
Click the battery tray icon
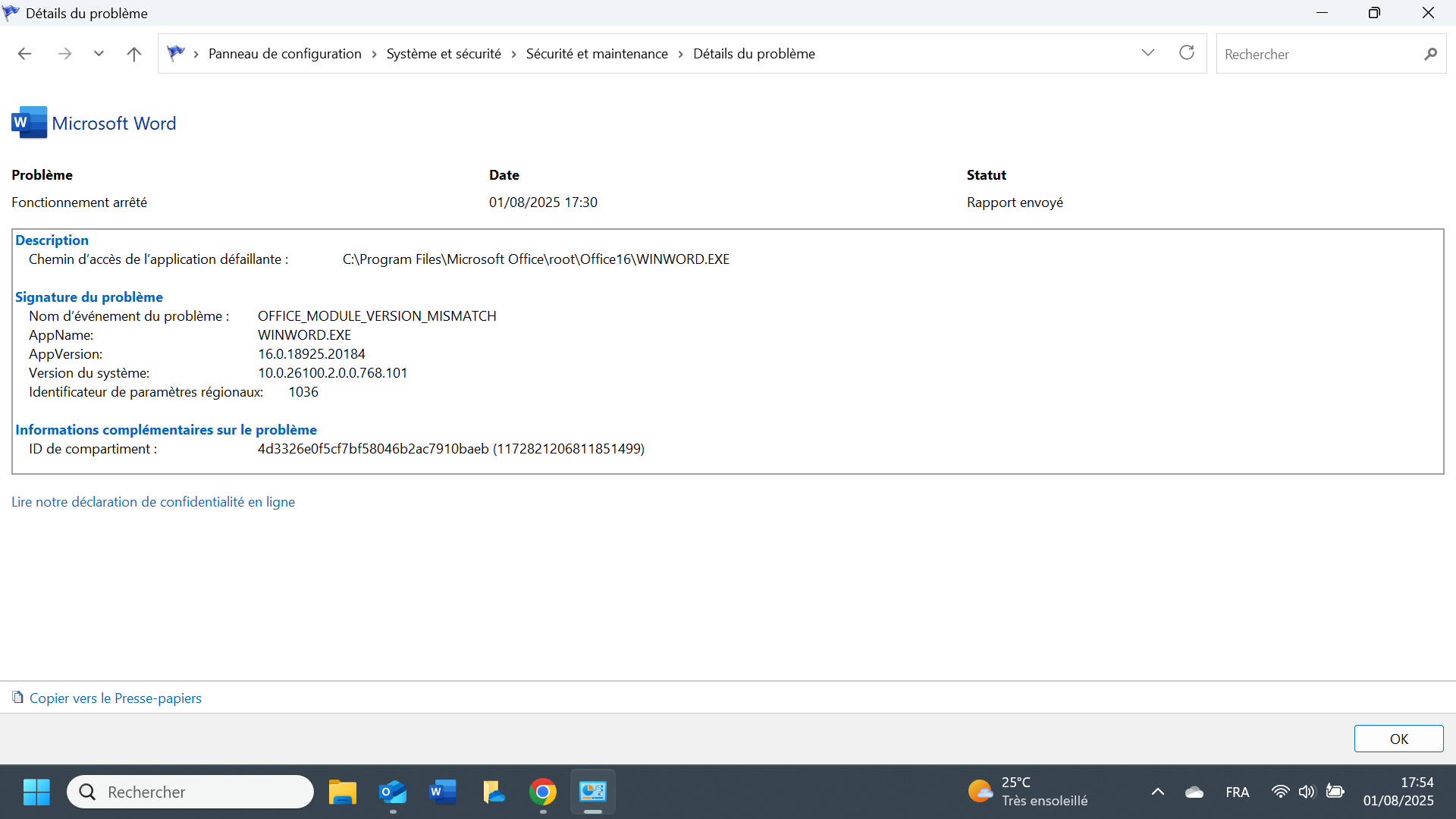pyautogui.click(x=1335, y=792)
